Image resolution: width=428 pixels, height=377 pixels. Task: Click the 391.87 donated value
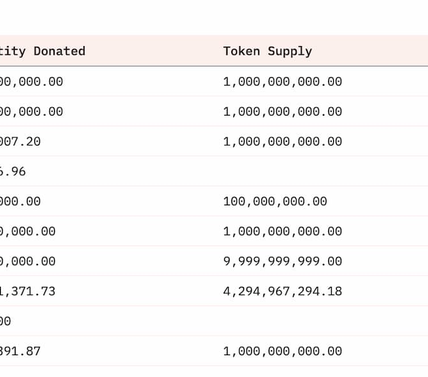[x=20, y=351]
